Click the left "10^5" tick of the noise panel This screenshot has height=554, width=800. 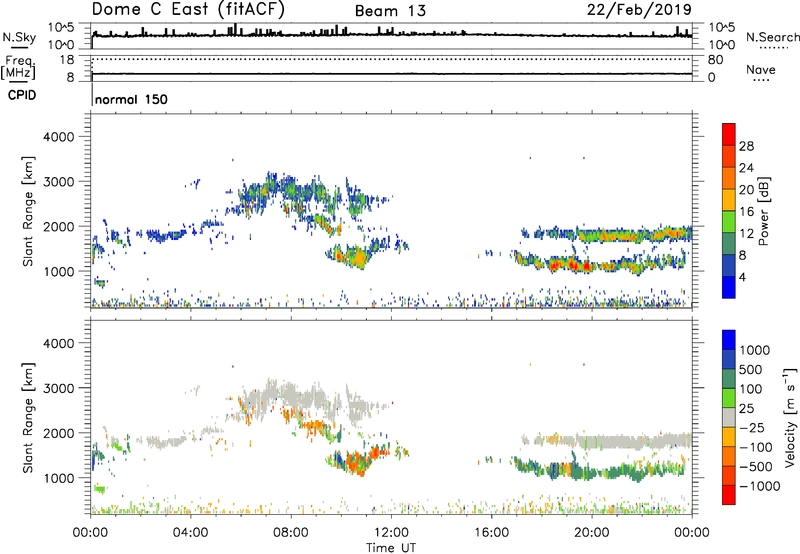pyautogui.click(x=61, y=28)
